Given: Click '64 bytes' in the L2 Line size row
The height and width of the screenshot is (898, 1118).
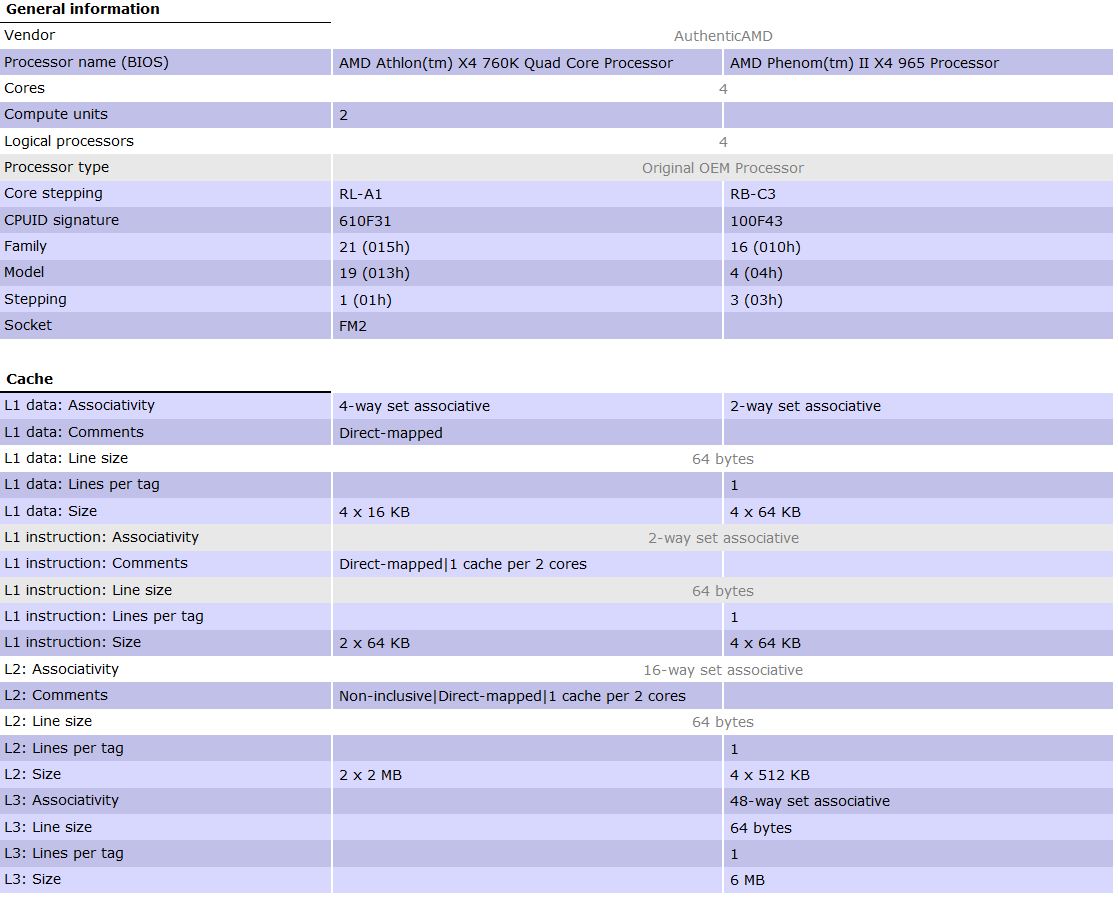Looking at the screenshot, I should click(722, 723).
